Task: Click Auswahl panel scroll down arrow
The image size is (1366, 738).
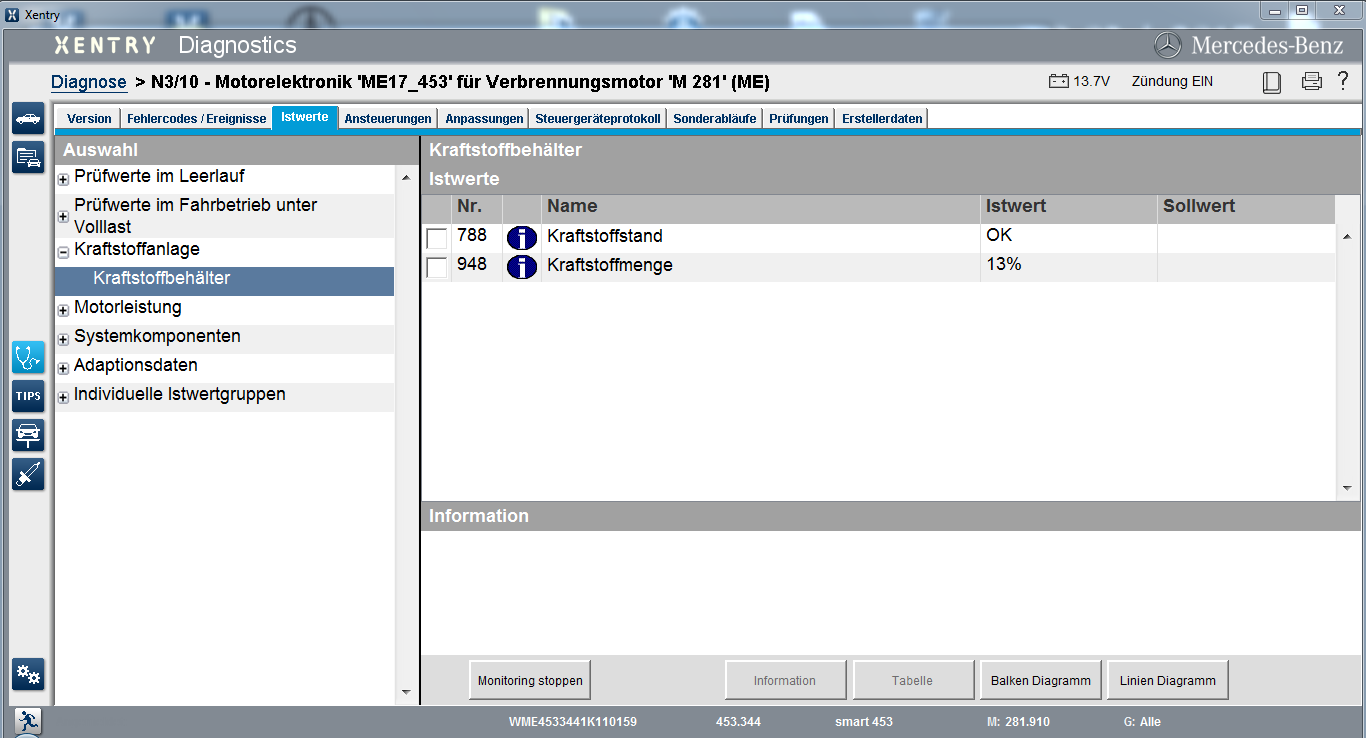Action: coord(405,691)
